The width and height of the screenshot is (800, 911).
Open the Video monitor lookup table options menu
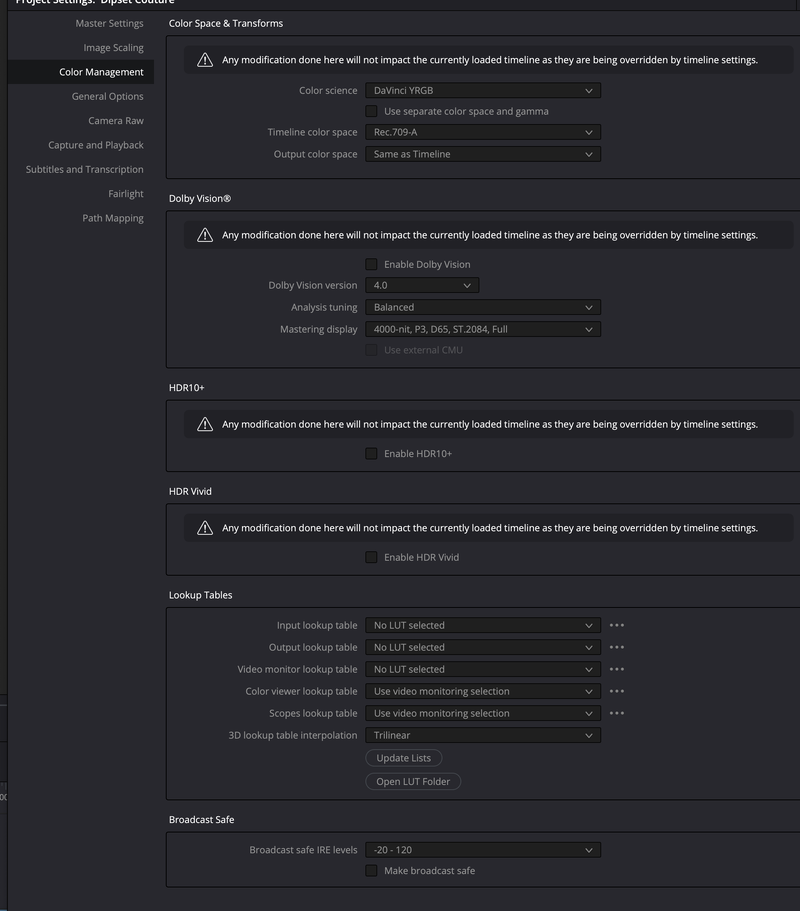(x=617, y=669)
